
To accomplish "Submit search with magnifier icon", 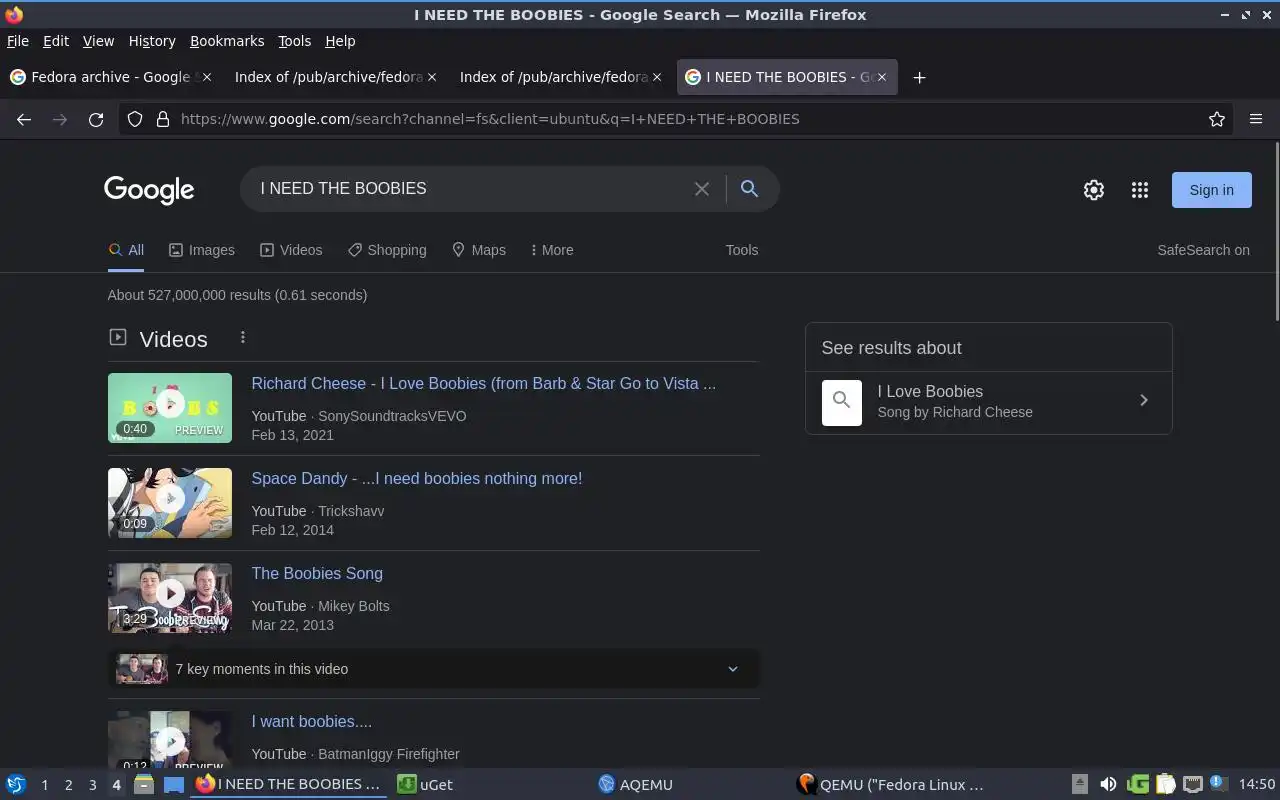I will click(749, 188).
